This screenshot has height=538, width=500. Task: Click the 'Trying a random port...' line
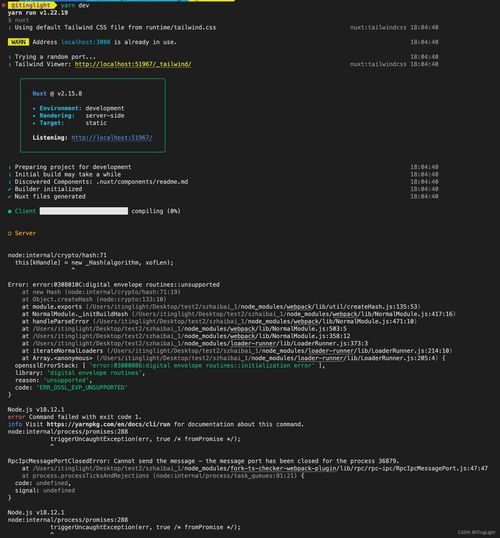55,57
